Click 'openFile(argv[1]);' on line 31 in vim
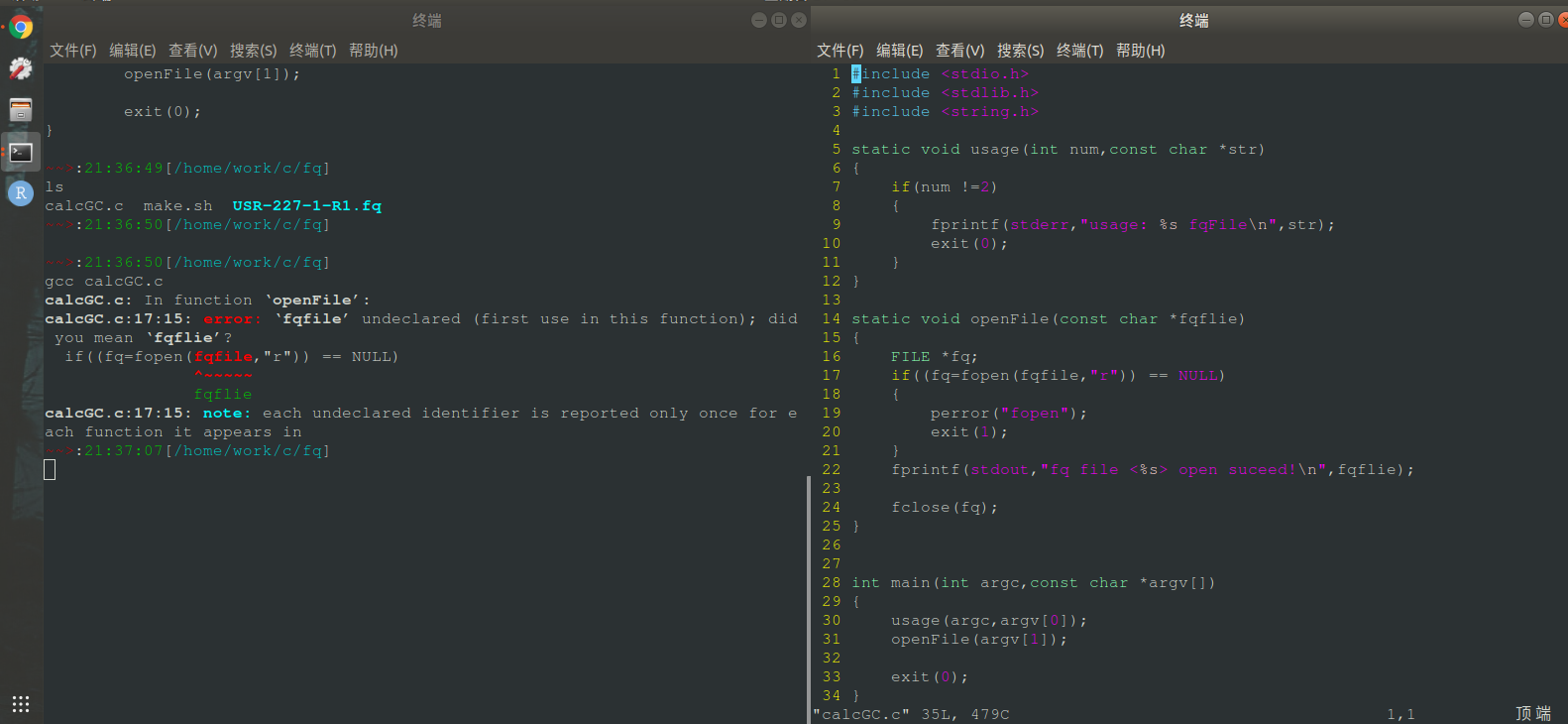The height and width of the screenshot is (724, 1568). (x=979, y=639)
